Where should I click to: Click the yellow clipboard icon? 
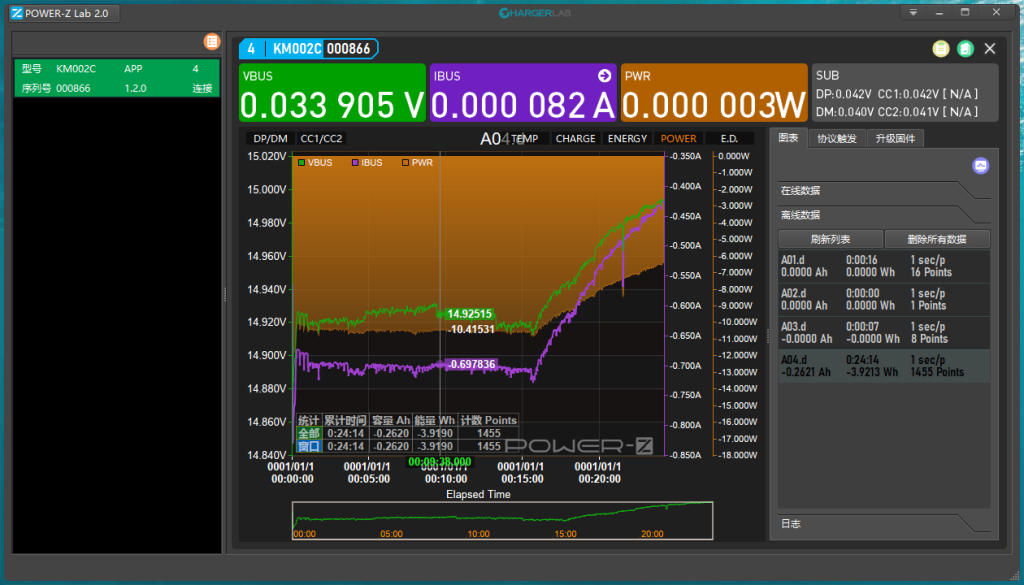coord(940,49)
